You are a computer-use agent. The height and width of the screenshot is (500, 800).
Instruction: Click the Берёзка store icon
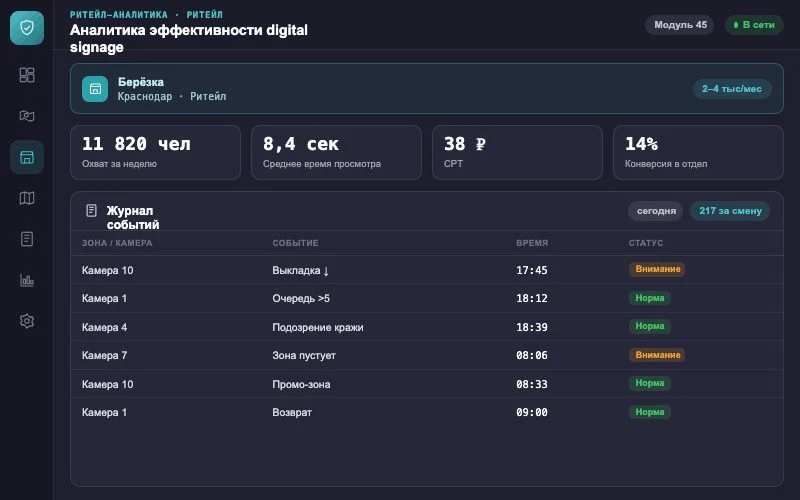tap(95, 89)
